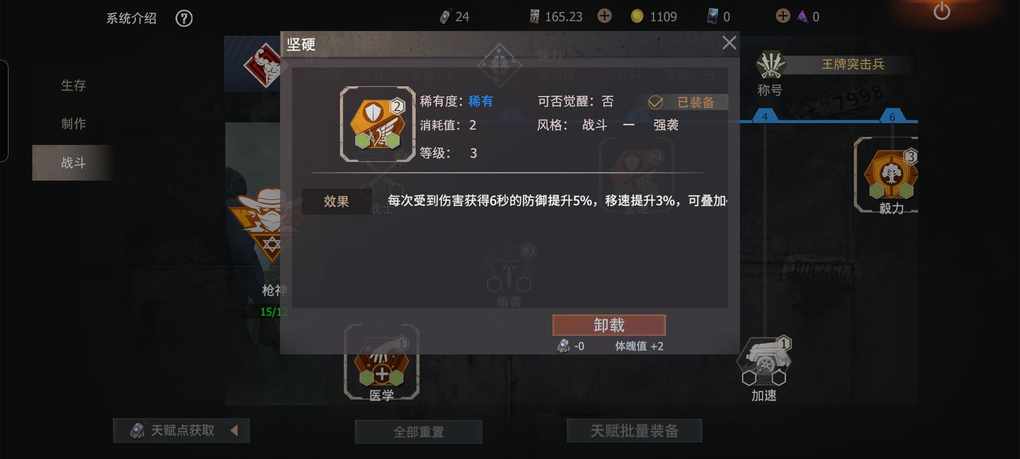Click the power icon at top right

941,11
